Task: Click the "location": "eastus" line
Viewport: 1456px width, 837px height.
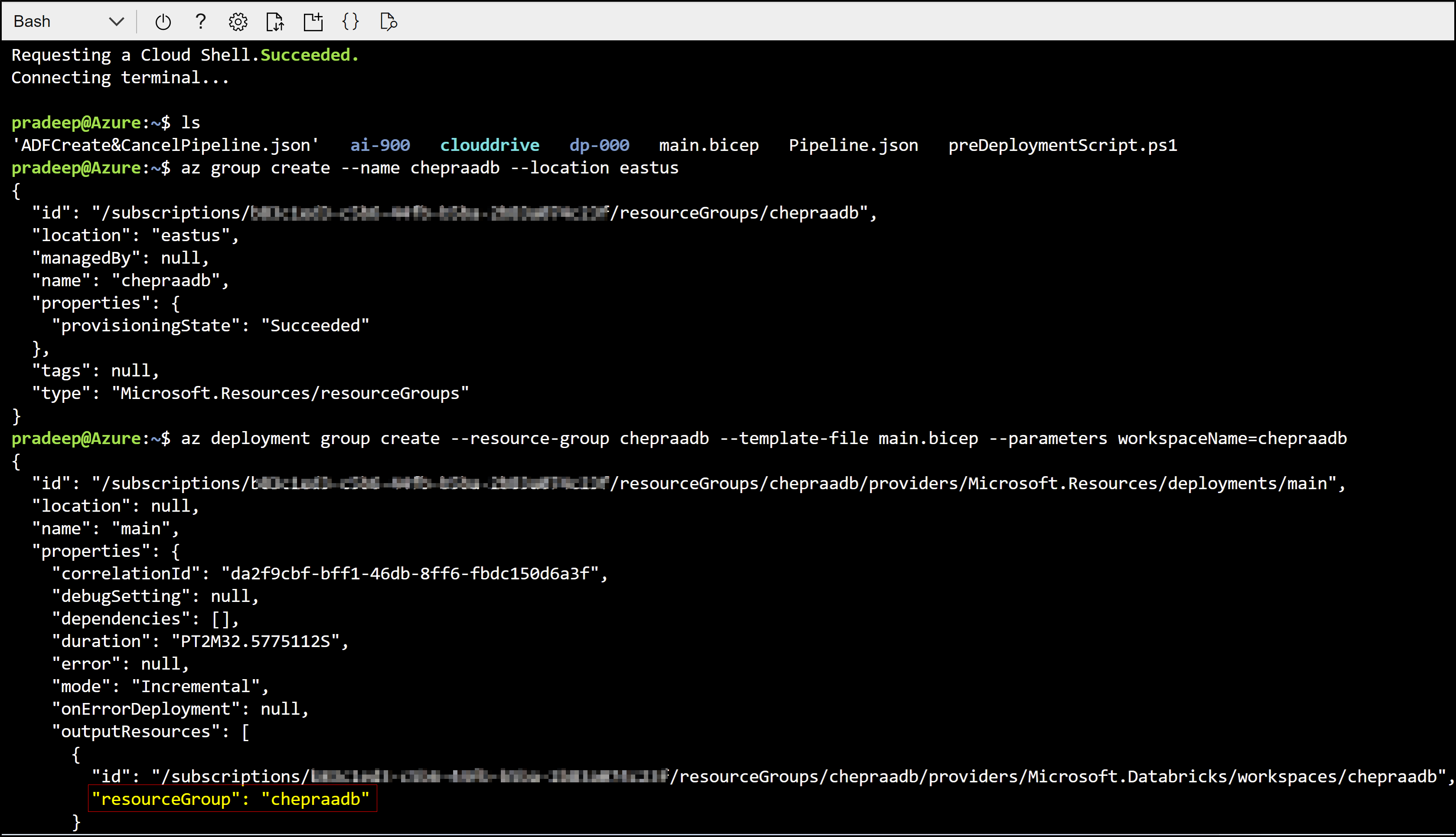Action: pos(136,235)
